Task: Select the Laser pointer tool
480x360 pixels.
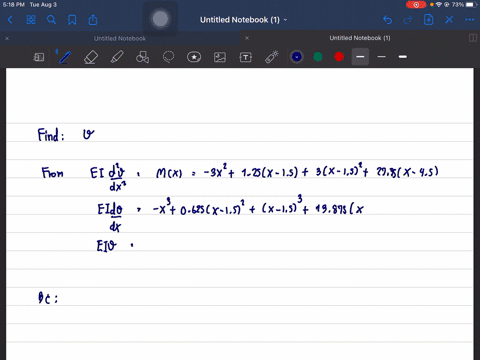Action: (x=272, y=57)
